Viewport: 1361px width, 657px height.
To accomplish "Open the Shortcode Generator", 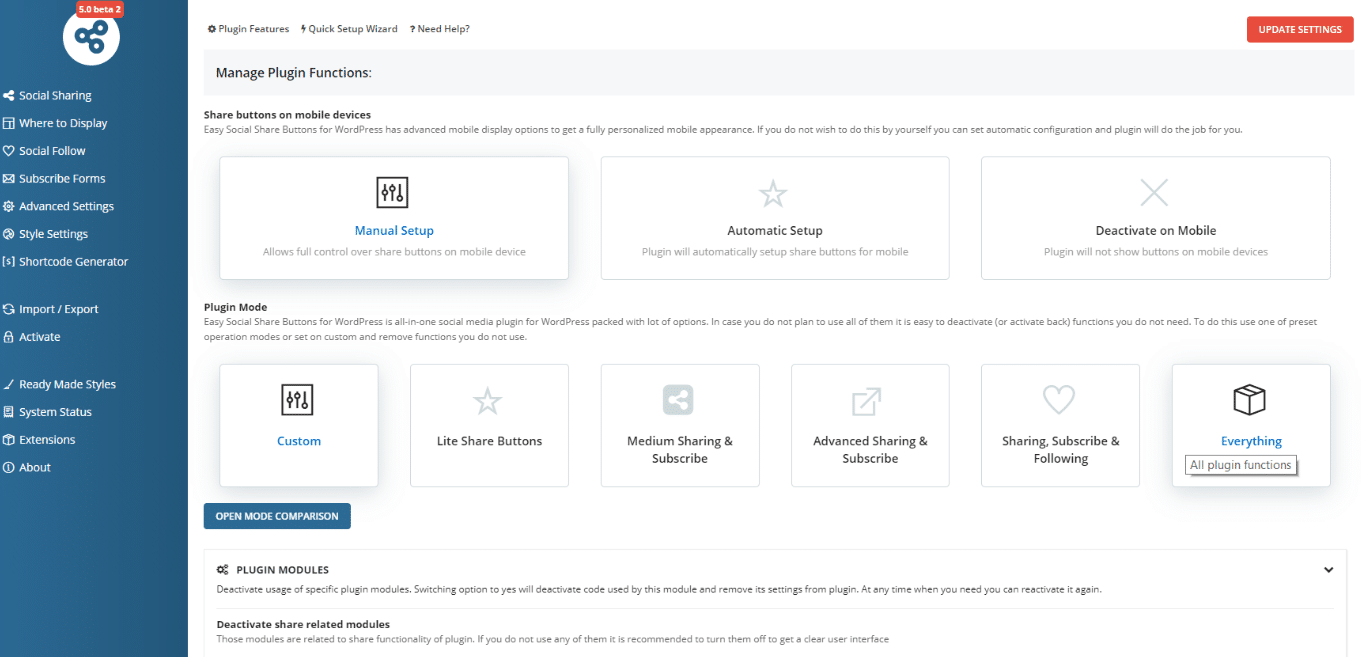I will point(67,261).
